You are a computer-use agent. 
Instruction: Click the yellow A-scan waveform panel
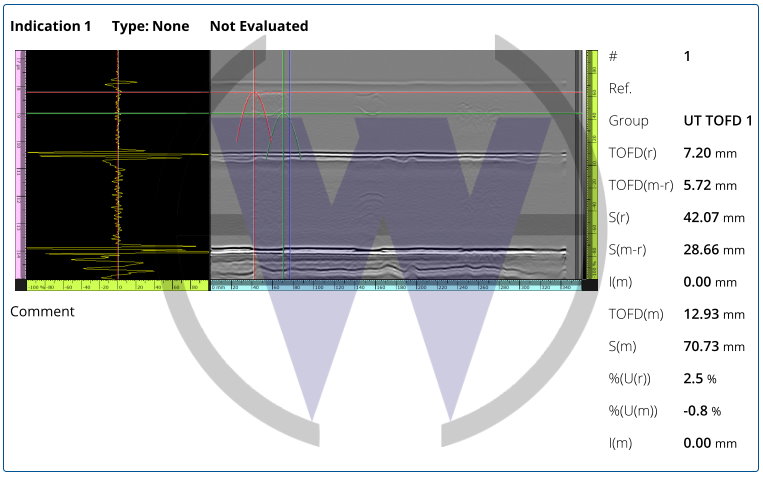click(x=118, y=165)
